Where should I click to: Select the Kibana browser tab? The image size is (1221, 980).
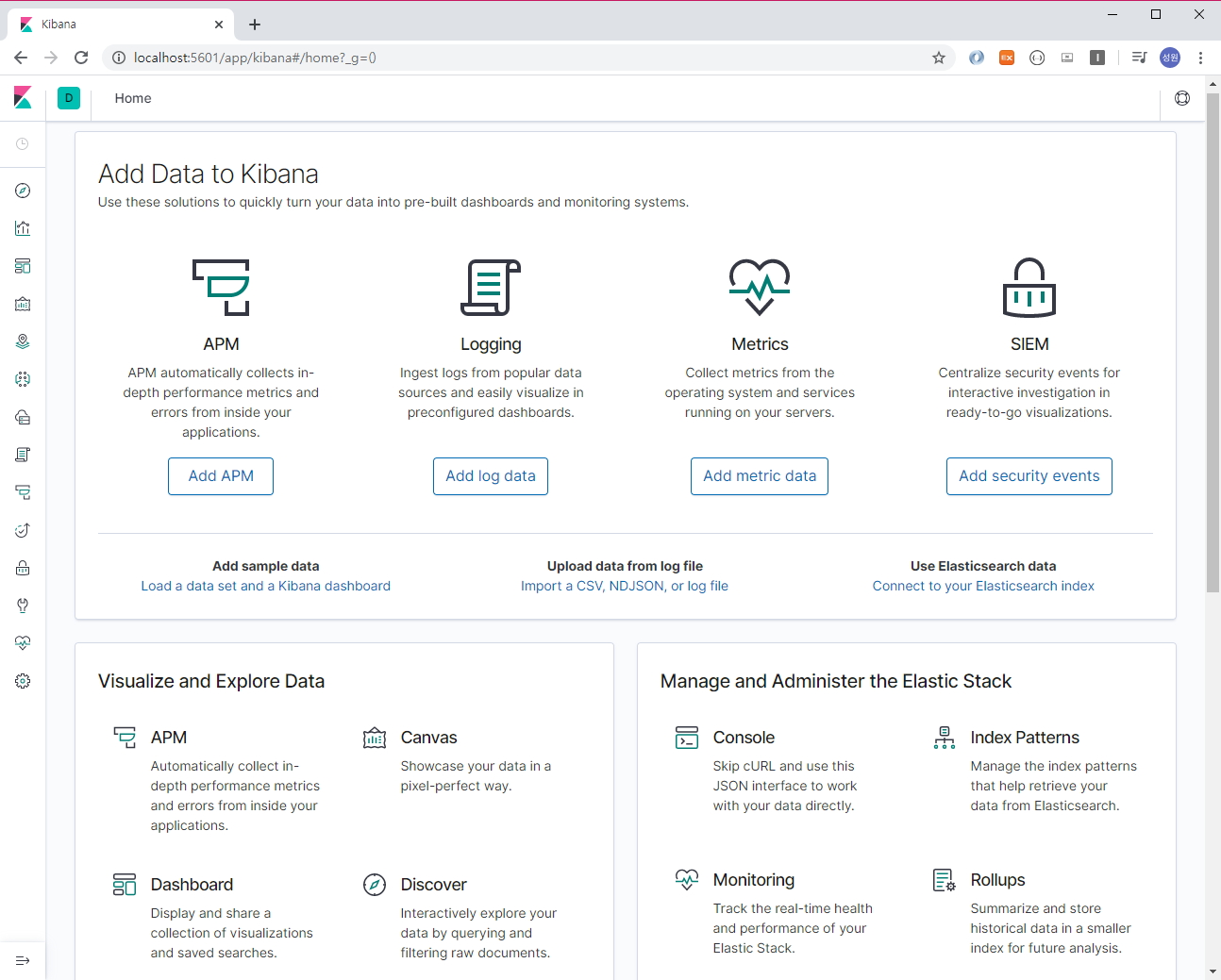pos(119,25)
